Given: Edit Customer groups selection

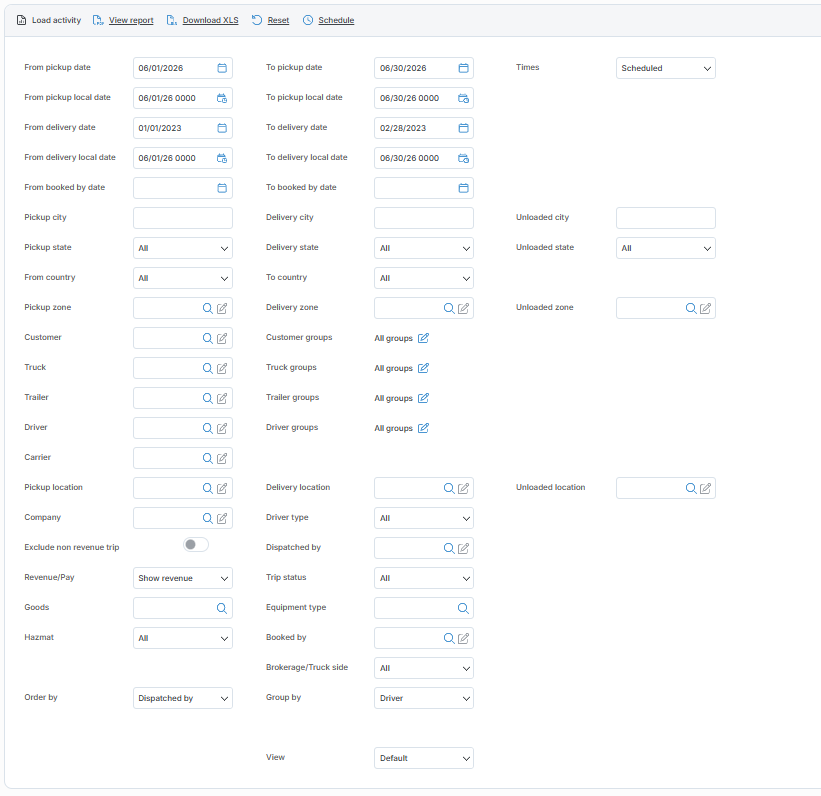Looking at the screenshot, I should pos(423,338).
